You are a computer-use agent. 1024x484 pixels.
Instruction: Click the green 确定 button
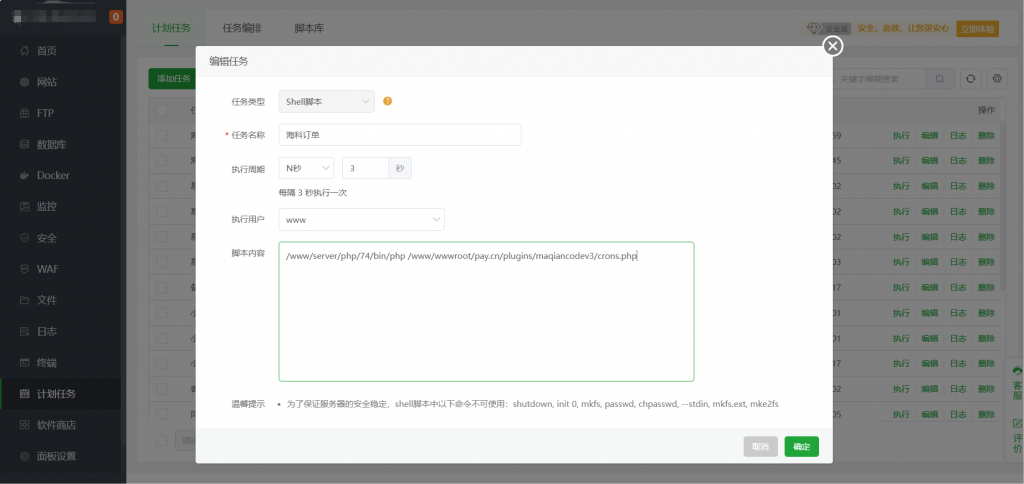pyautogui.click(x=801, y=447)
